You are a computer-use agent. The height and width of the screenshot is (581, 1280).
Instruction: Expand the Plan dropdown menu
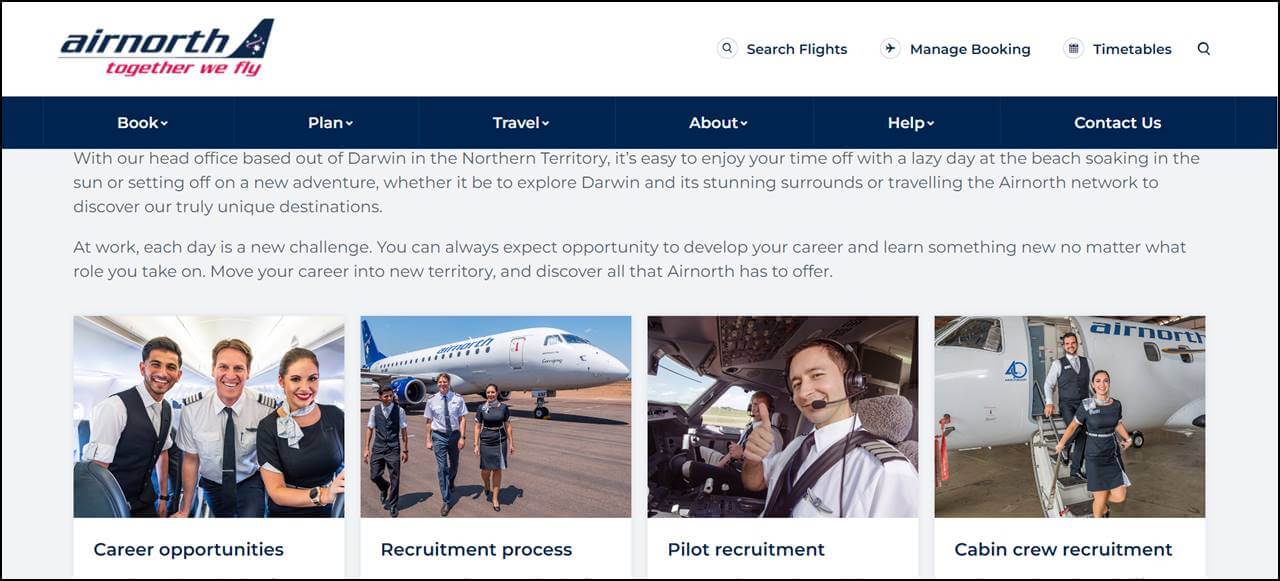330,123
